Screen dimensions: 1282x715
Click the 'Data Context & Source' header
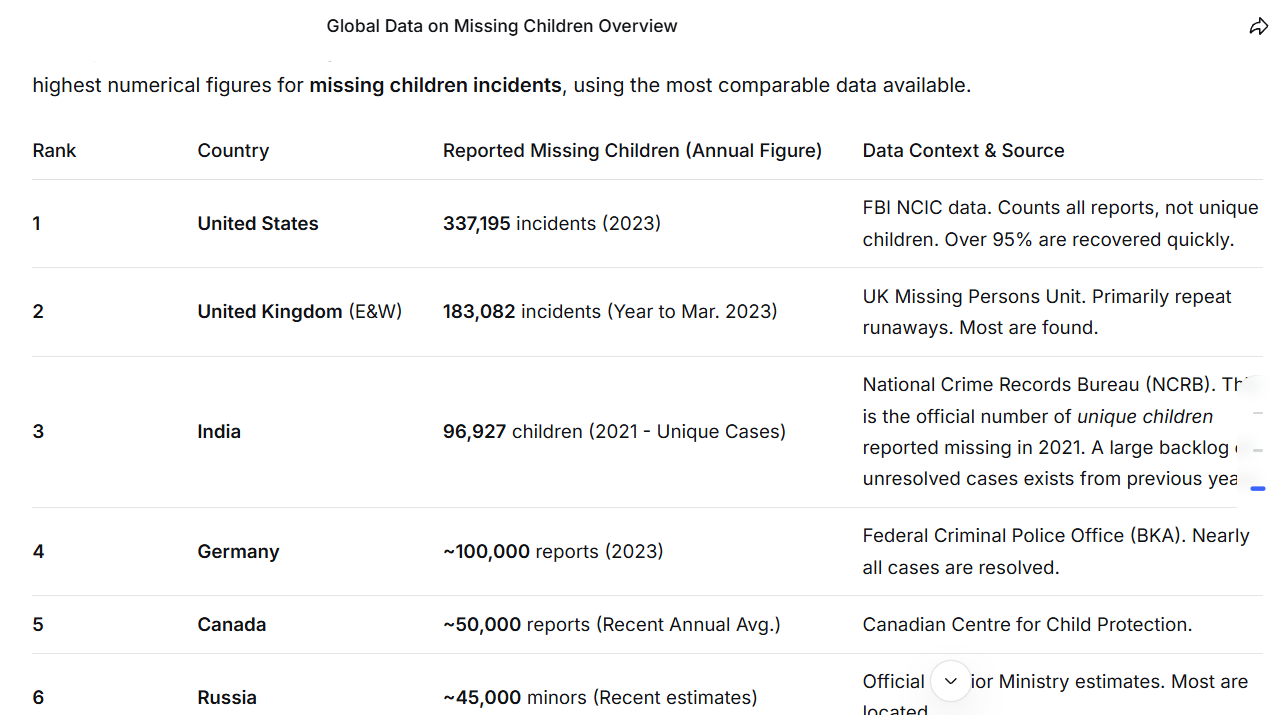pyautogui.click(x=963, y=151)
